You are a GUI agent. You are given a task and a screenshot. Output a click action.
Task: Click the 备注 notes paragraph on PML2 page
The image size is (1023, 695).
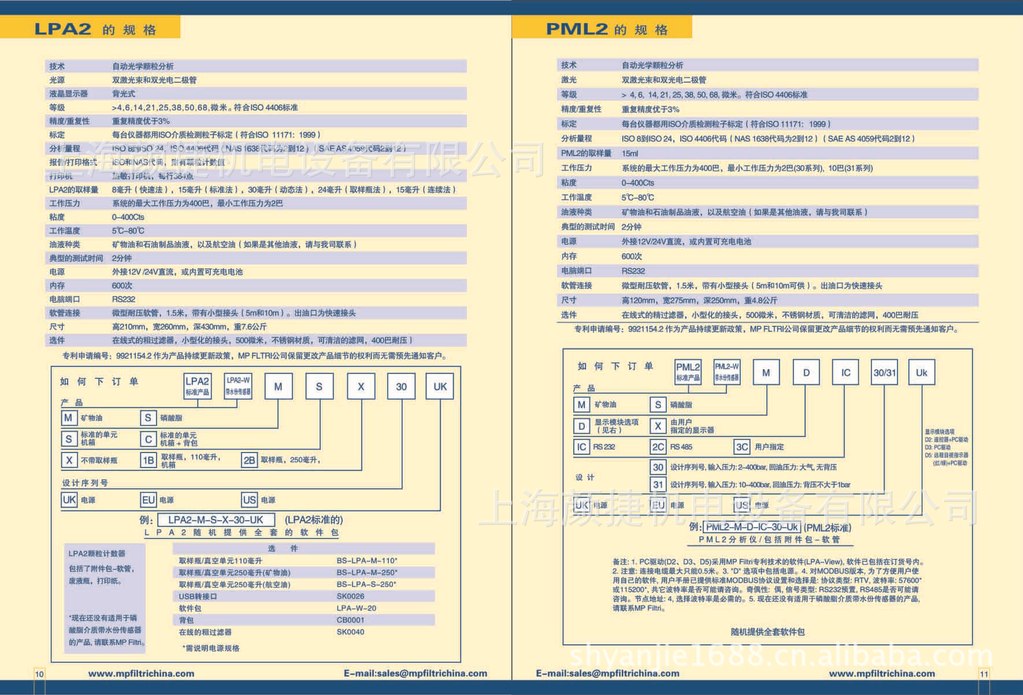click(767, 585)
